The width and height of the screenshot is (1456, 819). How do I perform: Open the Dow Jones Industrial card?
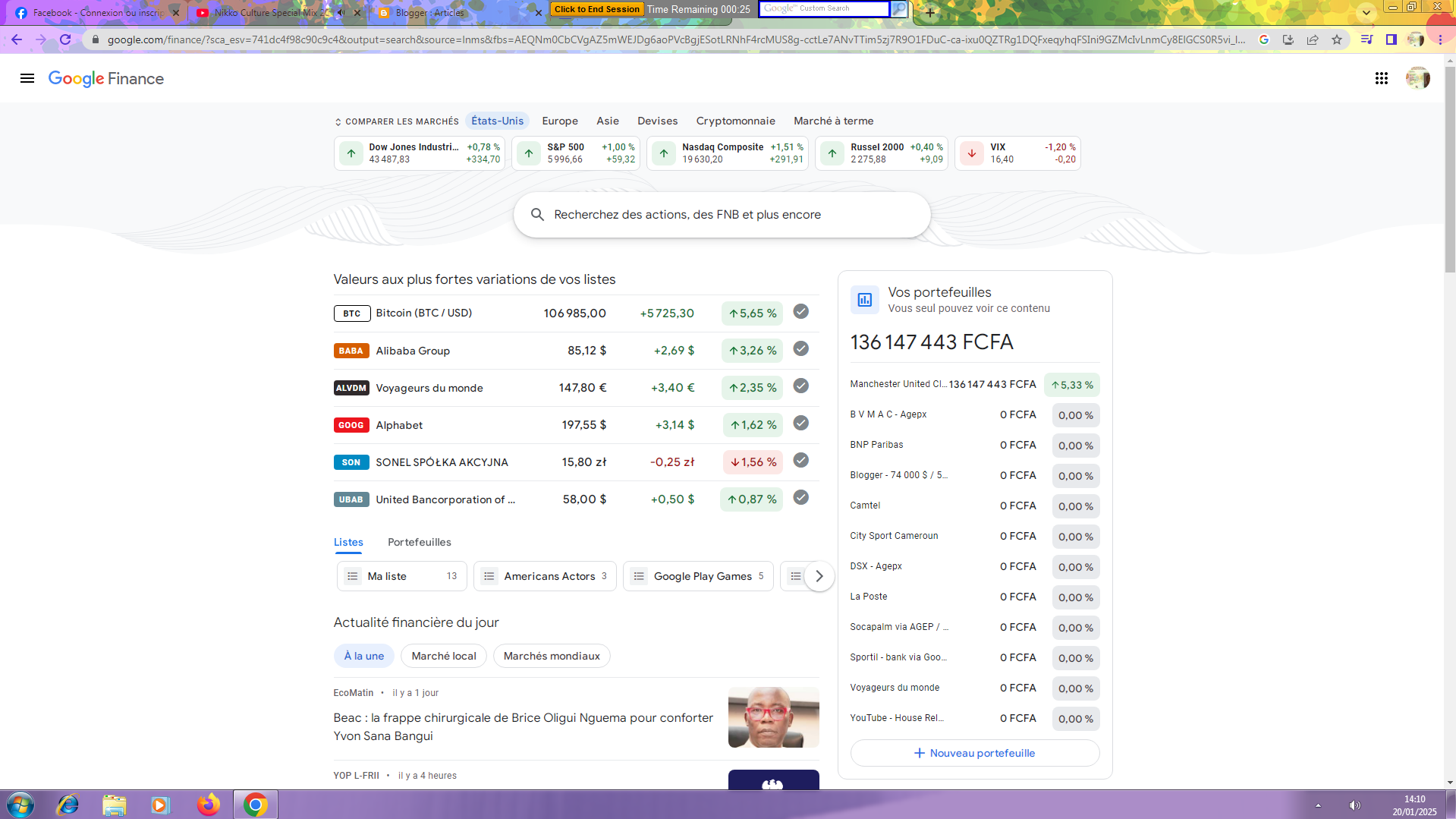(x=420, y=153)
